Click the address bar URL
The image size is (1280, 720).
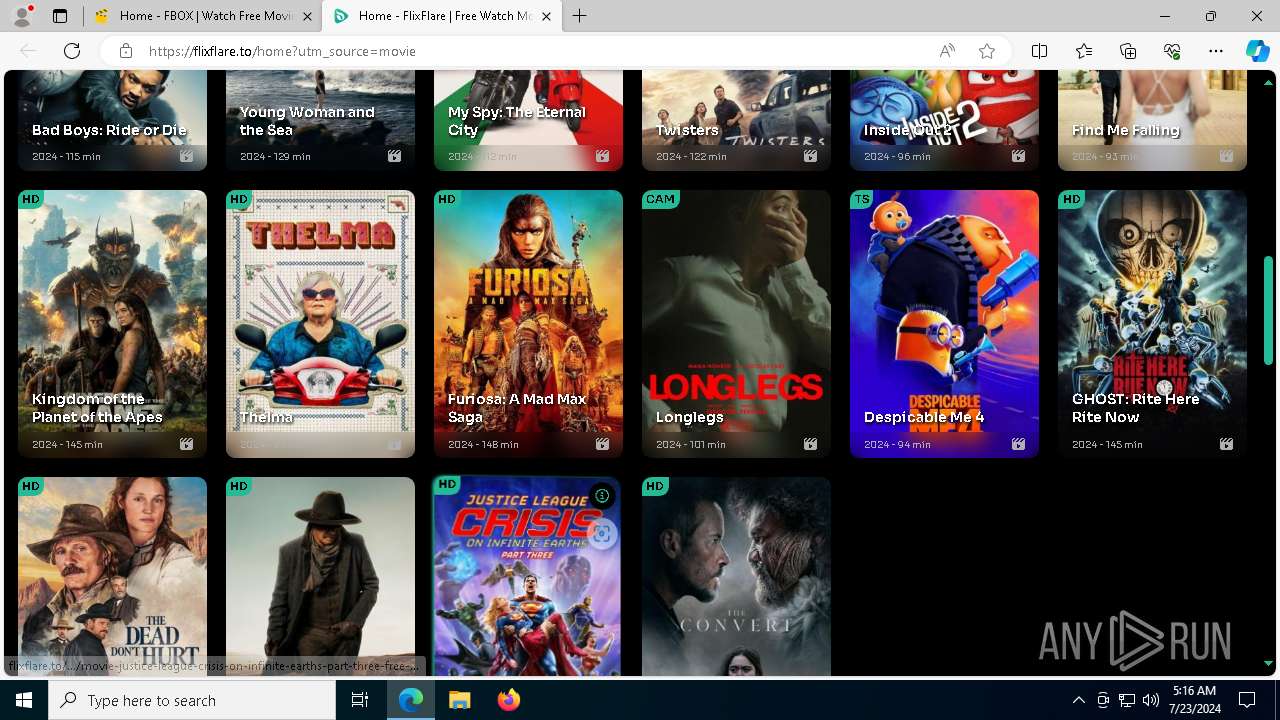[x=282, y=51]
